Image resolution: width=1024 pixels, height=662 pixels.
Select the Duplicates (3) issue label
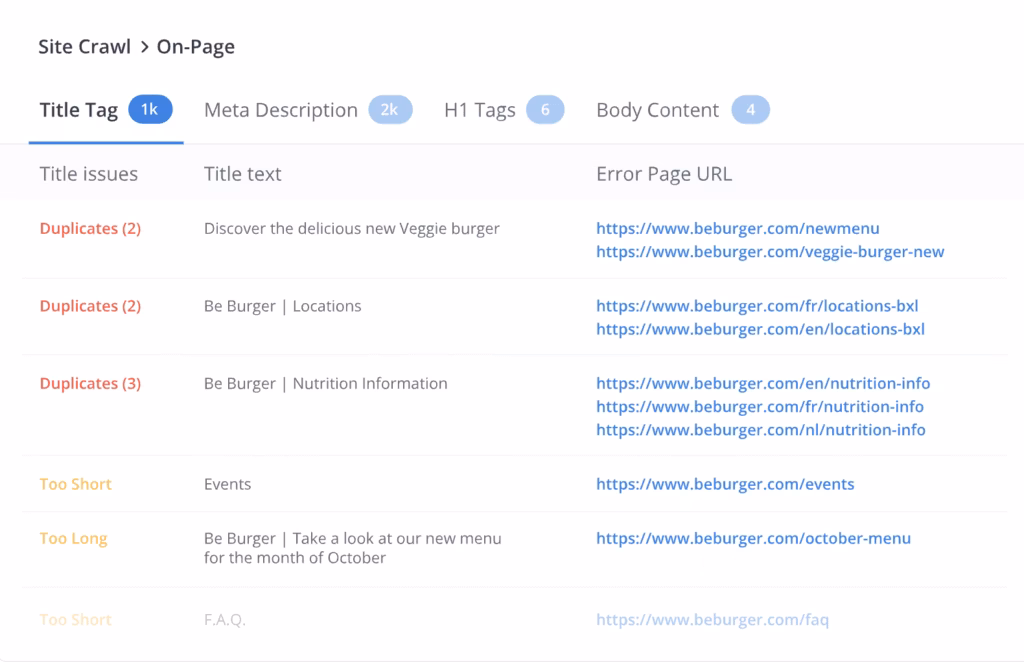pos(90,383)
